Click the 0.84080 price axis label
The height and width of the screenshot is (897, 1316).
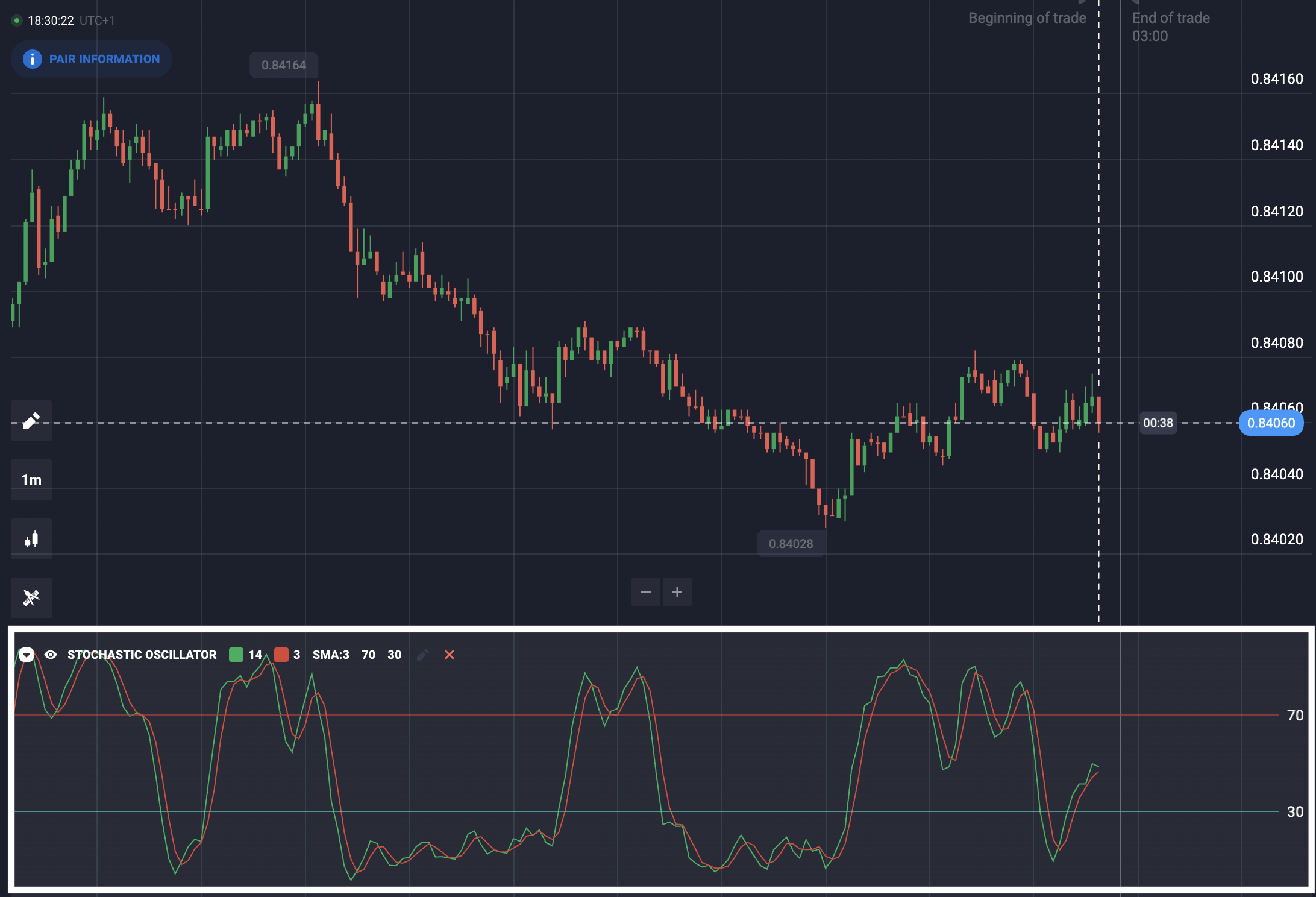pos(1277,343)
